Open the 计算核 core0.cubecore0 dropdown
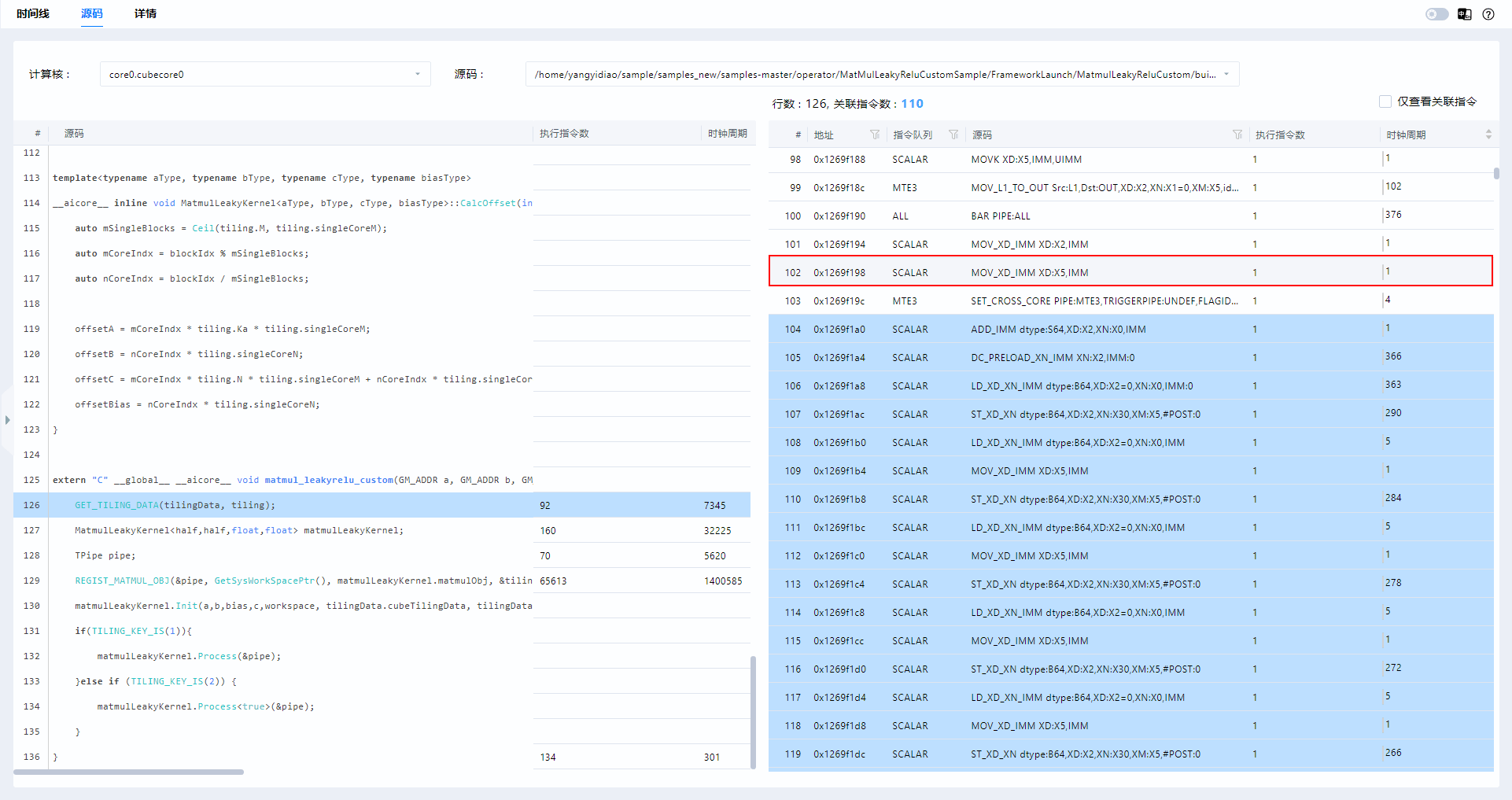The image size is (1512, 800). click(265, 74)
